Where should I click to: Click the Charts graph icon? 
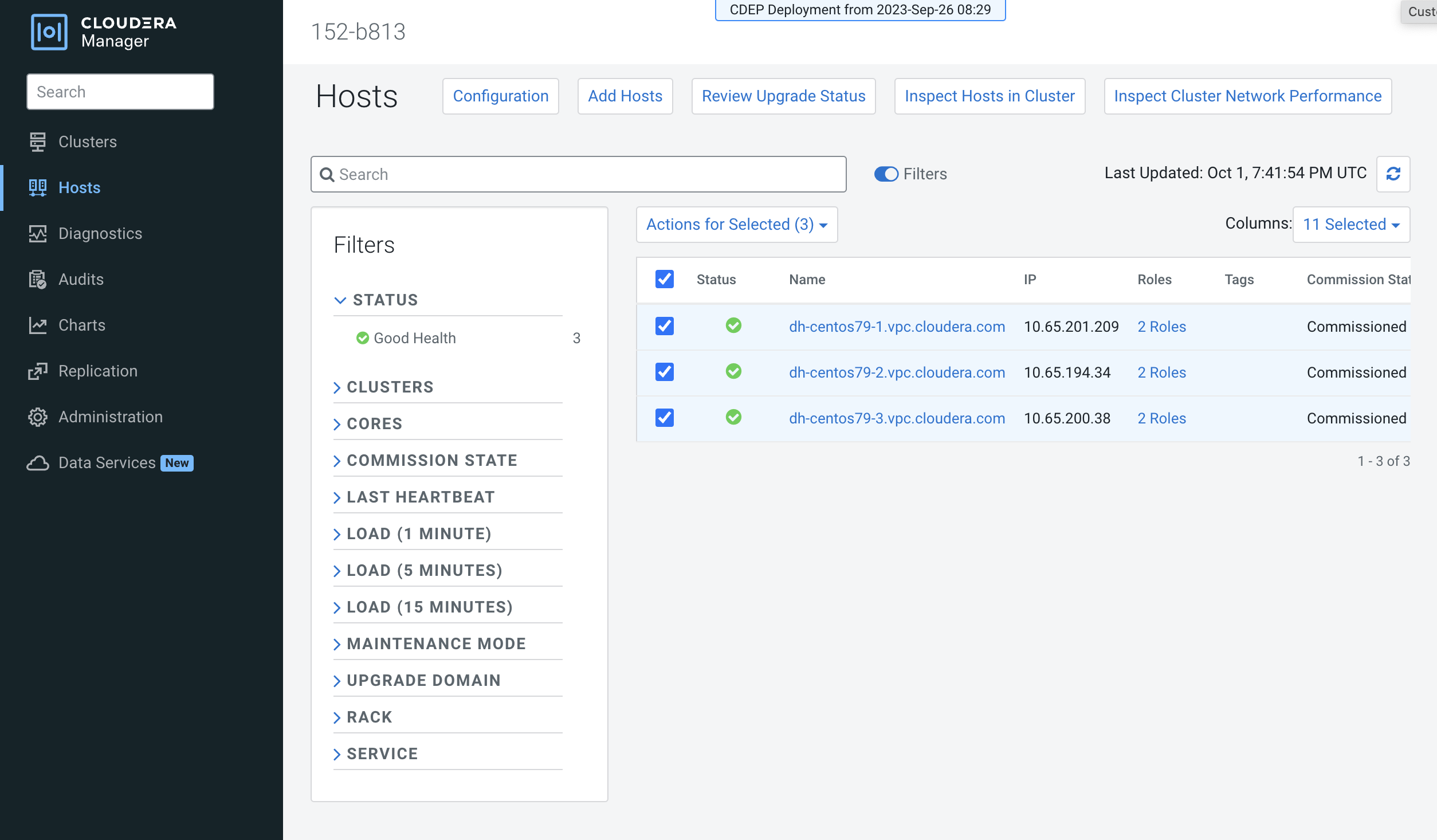(x=38, y=325)
